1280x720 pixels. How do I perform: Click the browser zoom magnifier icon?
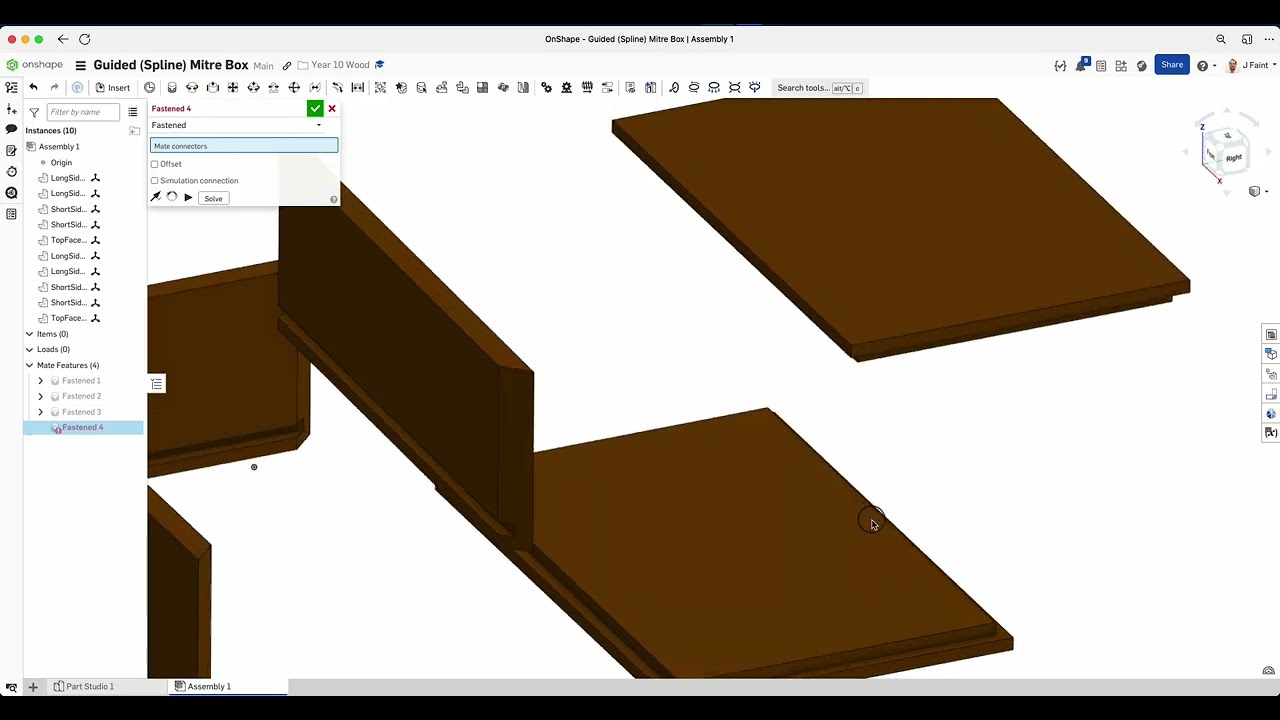(1221, 39)
